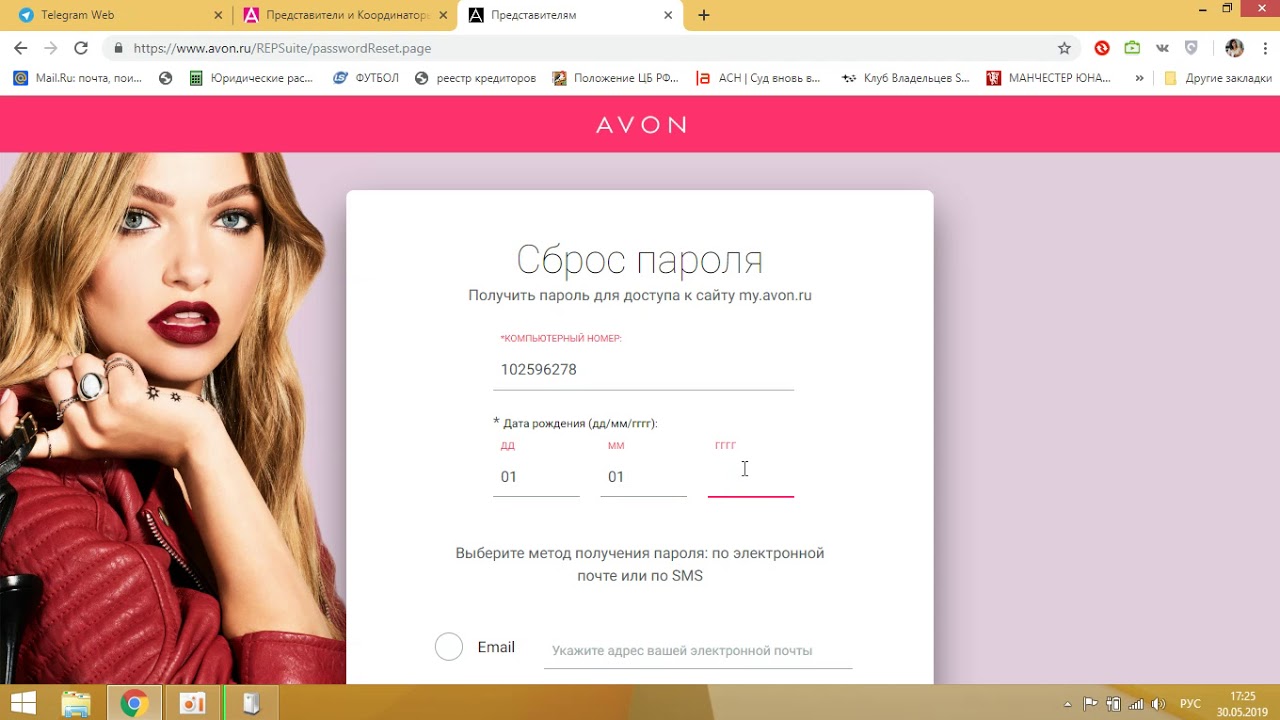This screenshot has width=1280, height=720.
Task: Open the РУС language switcher
Action: point(1190,704)
